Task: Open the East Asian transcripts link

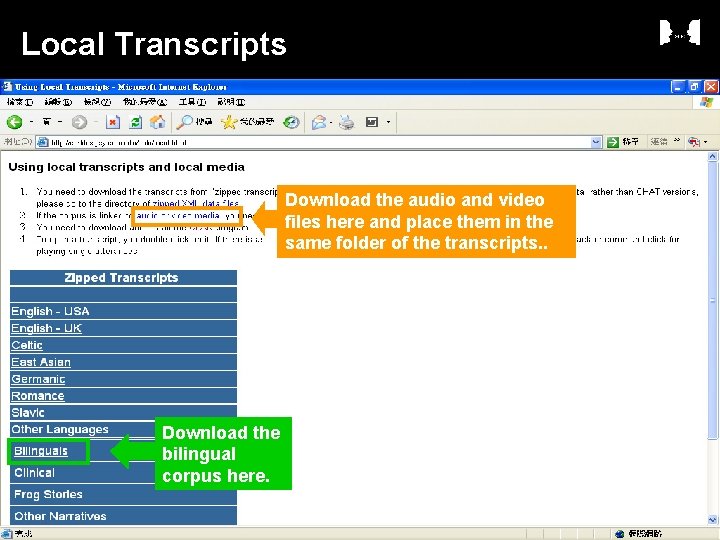Action: coord(41,362)
